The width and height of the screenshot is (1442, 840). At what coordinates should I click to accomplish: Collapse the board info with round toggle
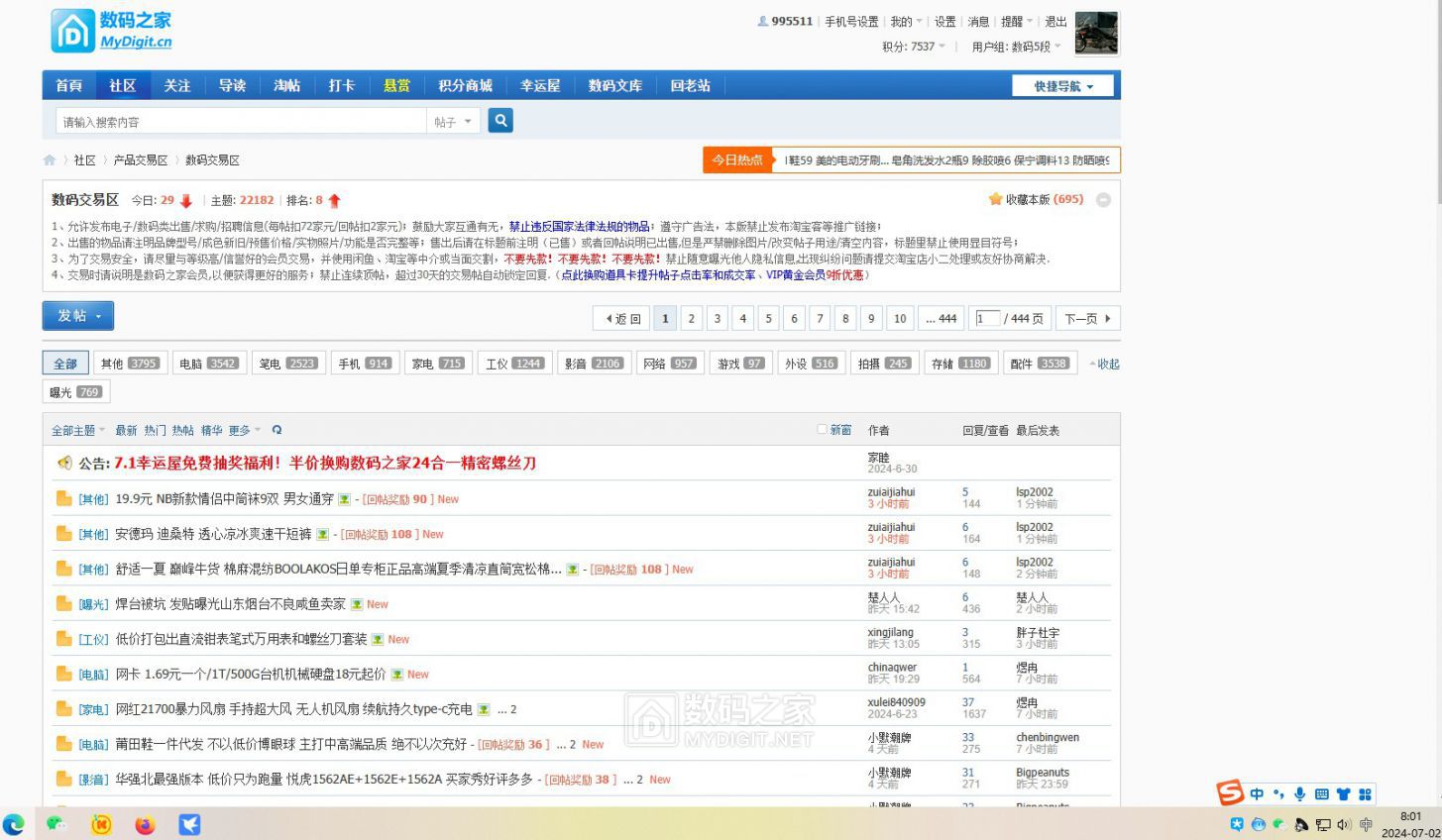point(1103,200)
